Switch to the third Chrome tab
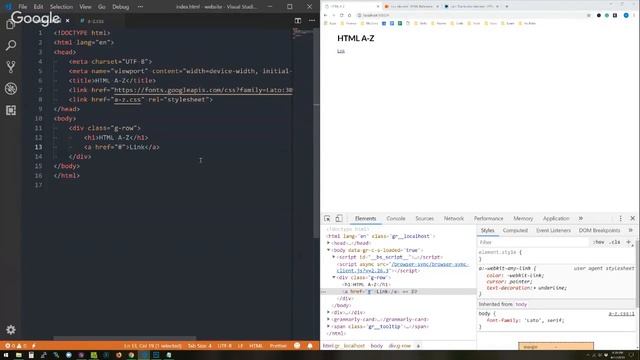 pyautogui.click(x=472, y=7)
